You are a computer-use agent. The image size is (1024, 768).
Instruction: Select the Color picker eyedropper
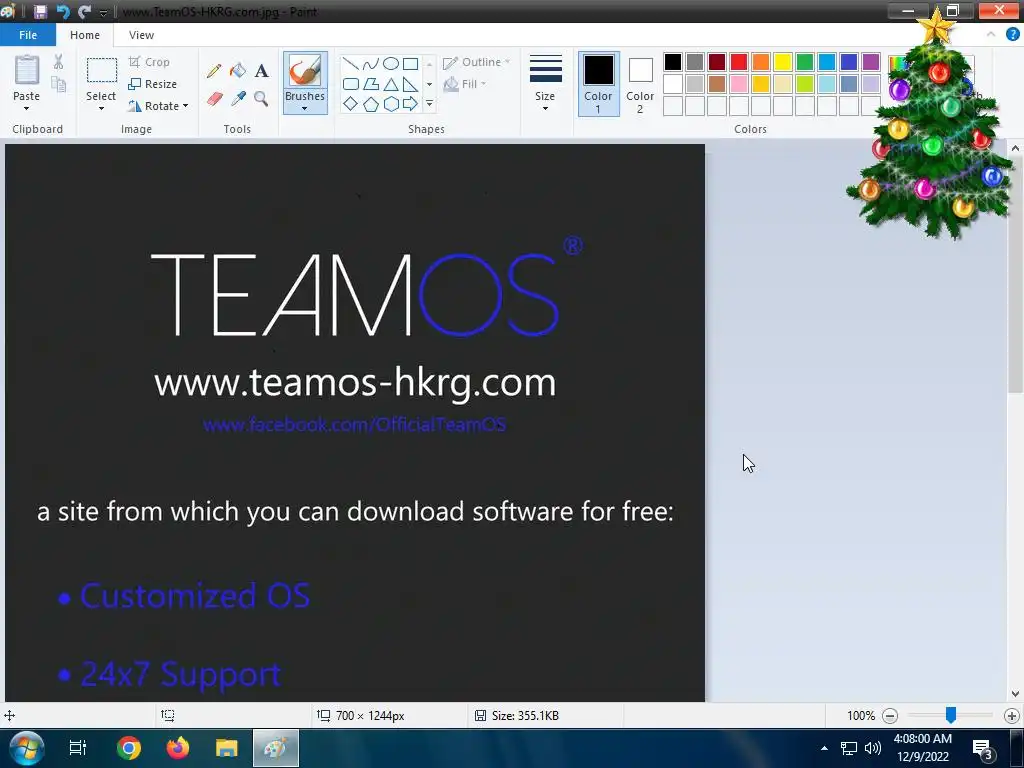tap(238, 99)
